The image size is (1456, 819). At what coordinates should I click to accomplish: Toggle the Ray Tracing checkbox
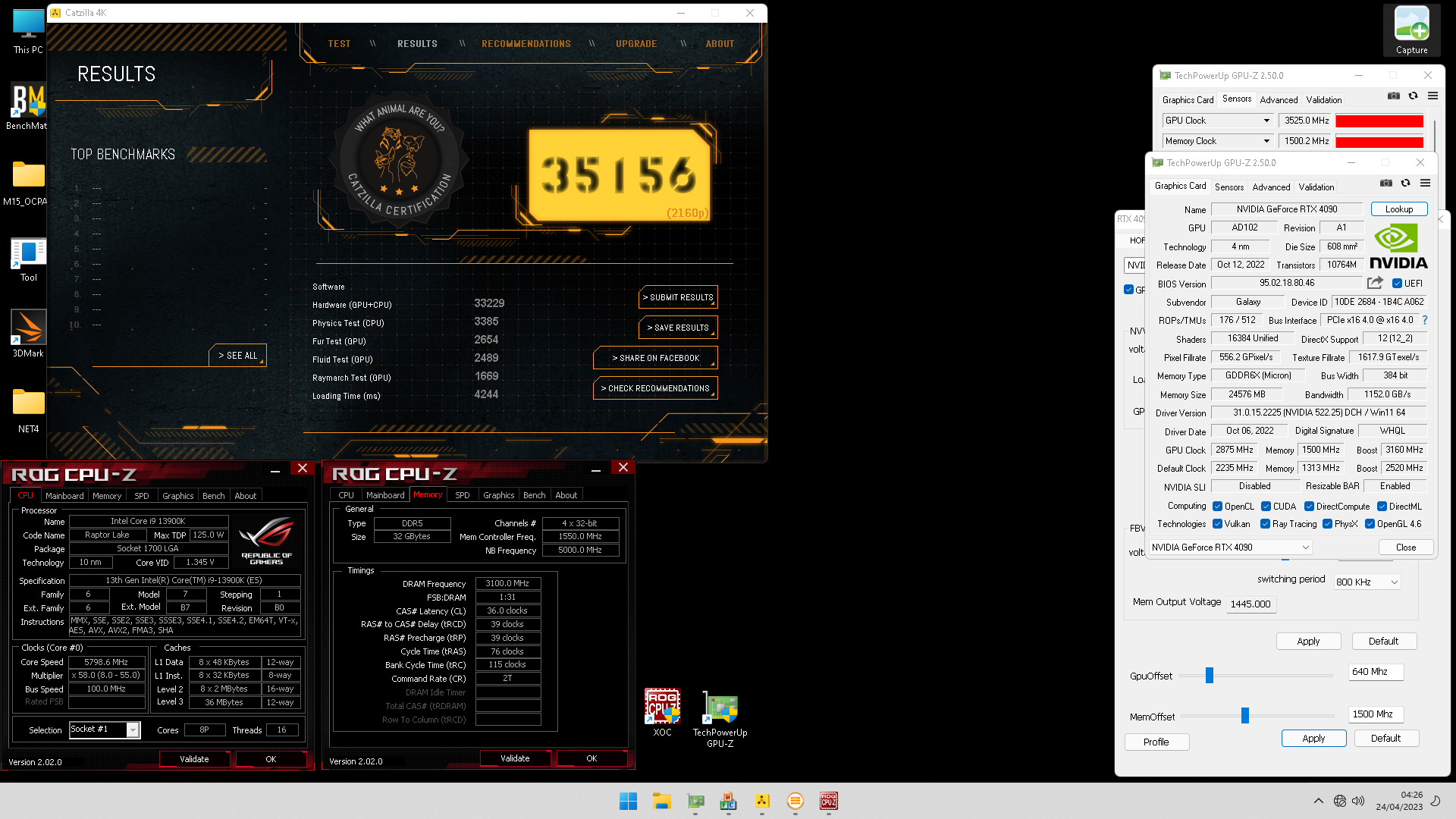(1265, 524)
